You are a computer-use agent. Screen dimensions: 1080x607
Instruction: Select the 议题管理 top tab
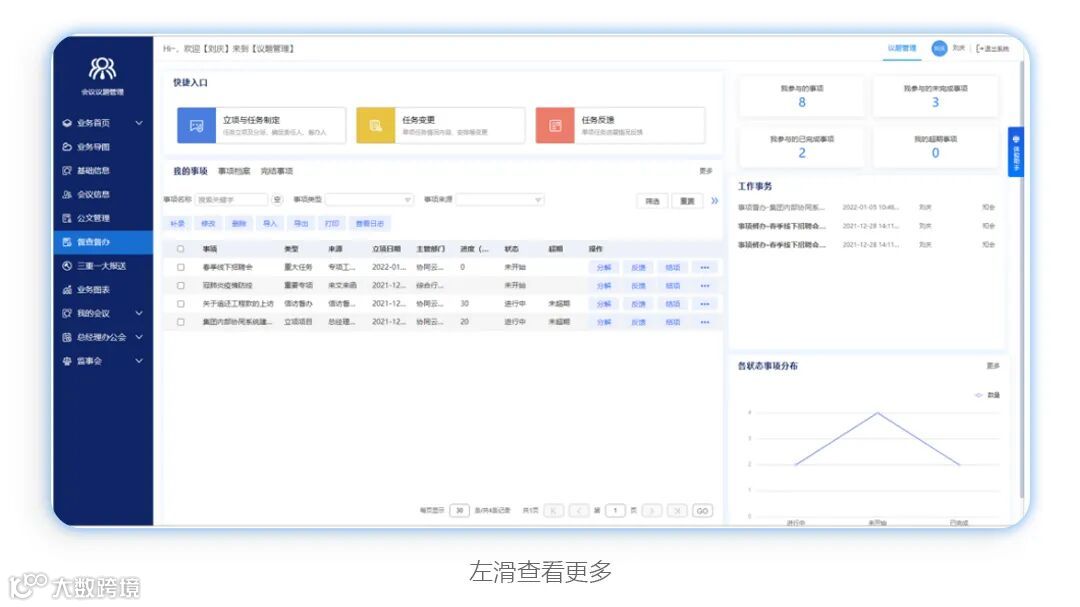(x=902, y=48)
